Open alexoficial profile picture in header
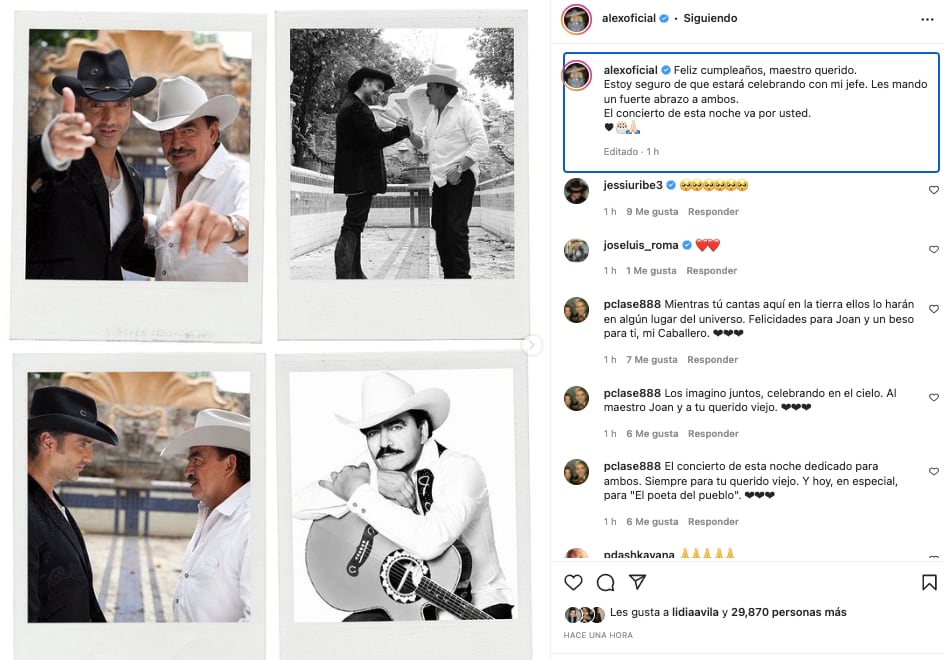The height and width of the screenshot is (660, 944). [575, 19]
